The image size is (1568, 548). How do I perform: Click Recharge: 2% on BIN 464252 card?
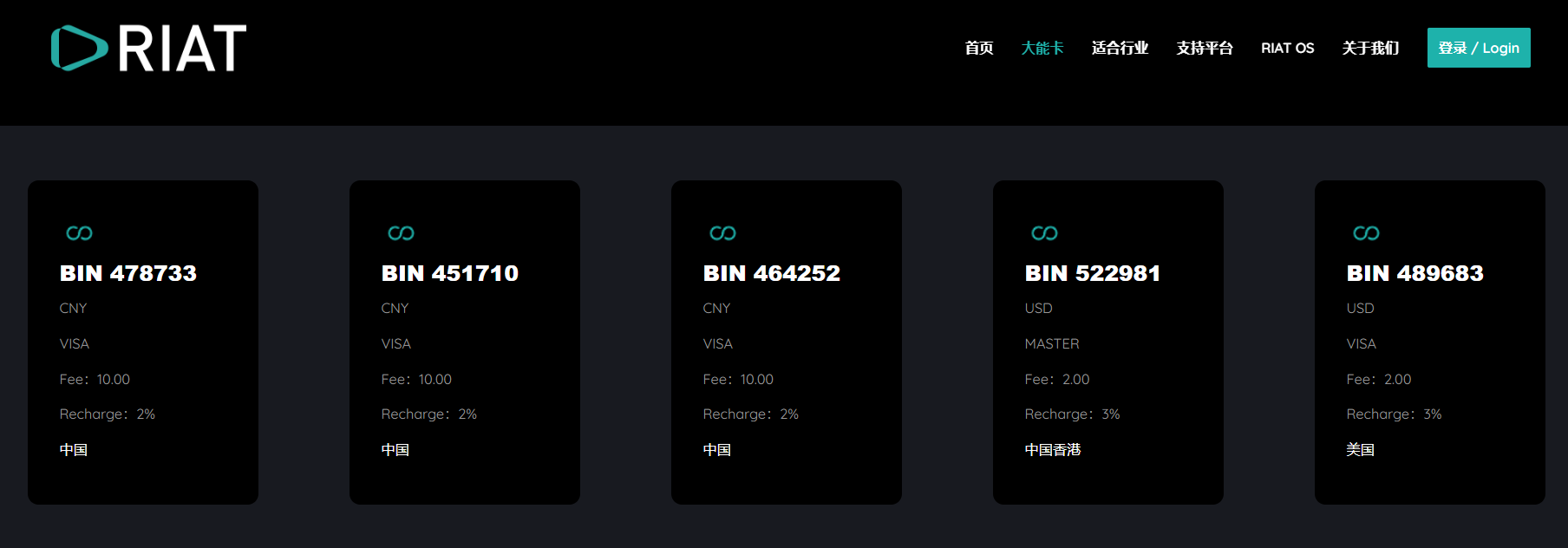(751, 414)
